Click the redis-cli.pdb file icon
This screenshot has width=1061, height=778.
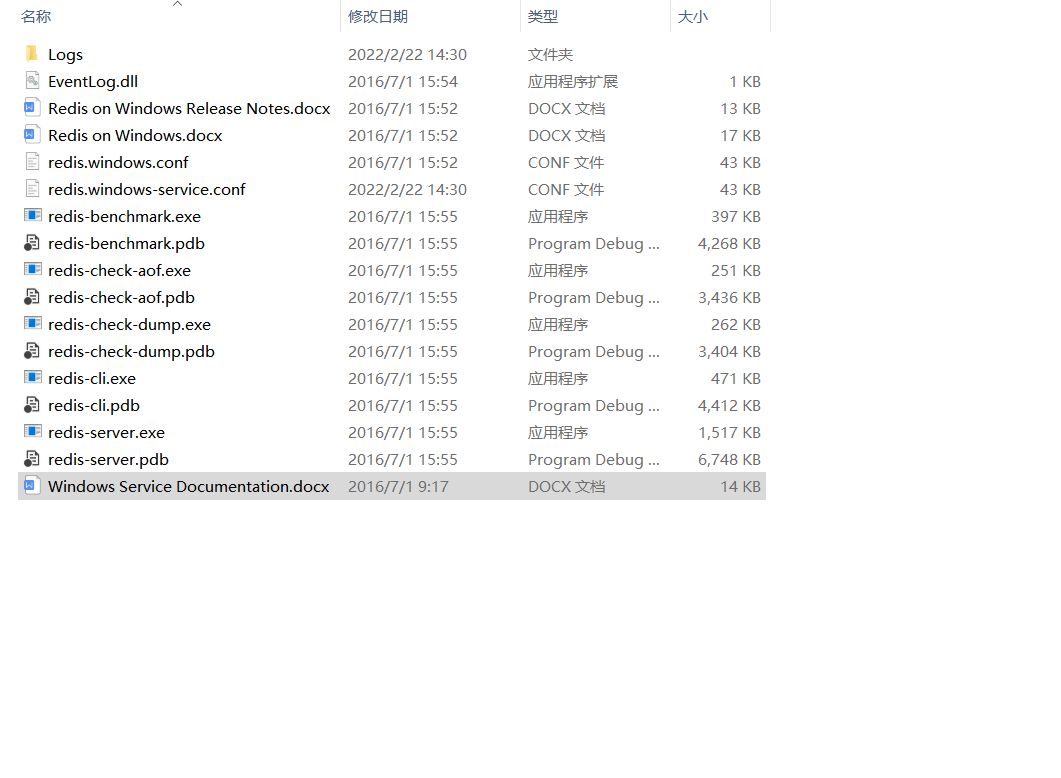(32, 405)
